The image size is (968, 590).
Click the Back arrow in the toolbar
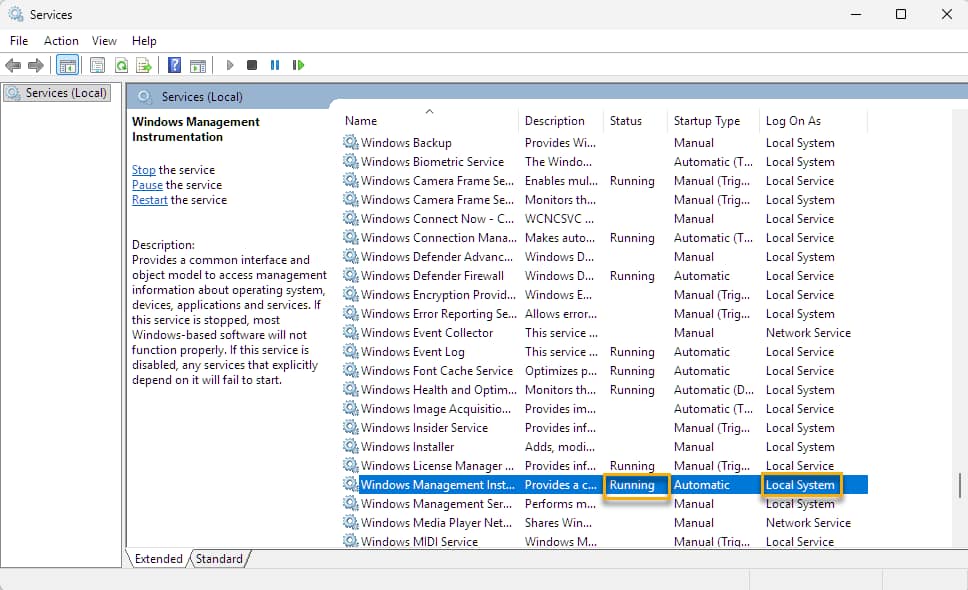(x=13, y=65)
